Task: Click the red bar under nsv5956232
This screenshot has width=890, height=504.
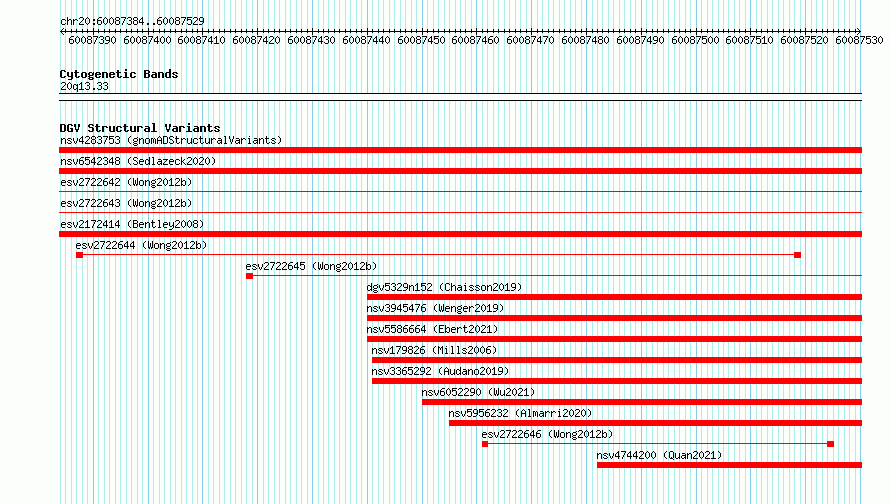Action: point(656,423)
